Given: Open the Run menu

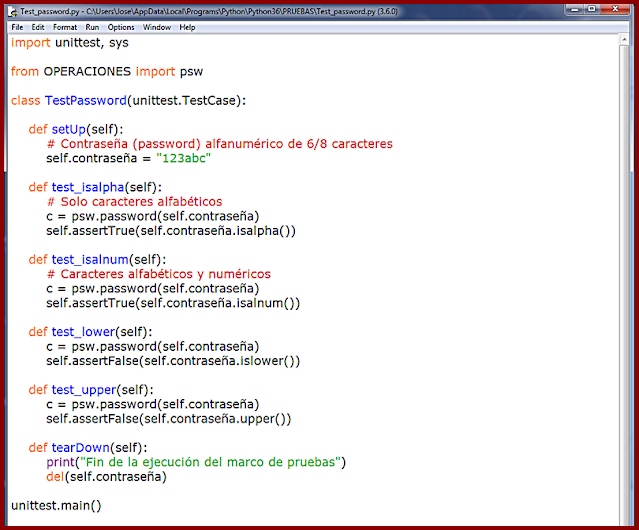Looking at the screenshot, I should (92, 27).
